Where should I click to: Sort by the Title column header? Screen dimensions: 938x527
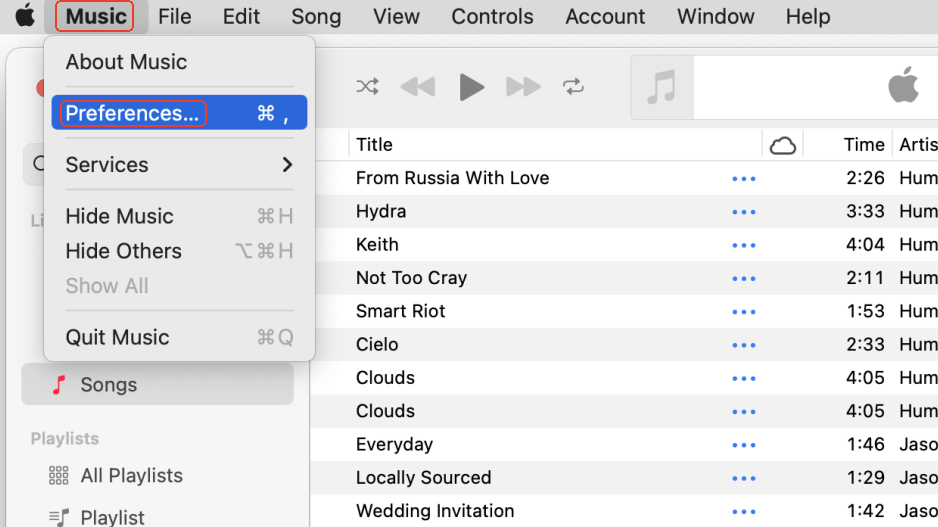coord(374,145)
